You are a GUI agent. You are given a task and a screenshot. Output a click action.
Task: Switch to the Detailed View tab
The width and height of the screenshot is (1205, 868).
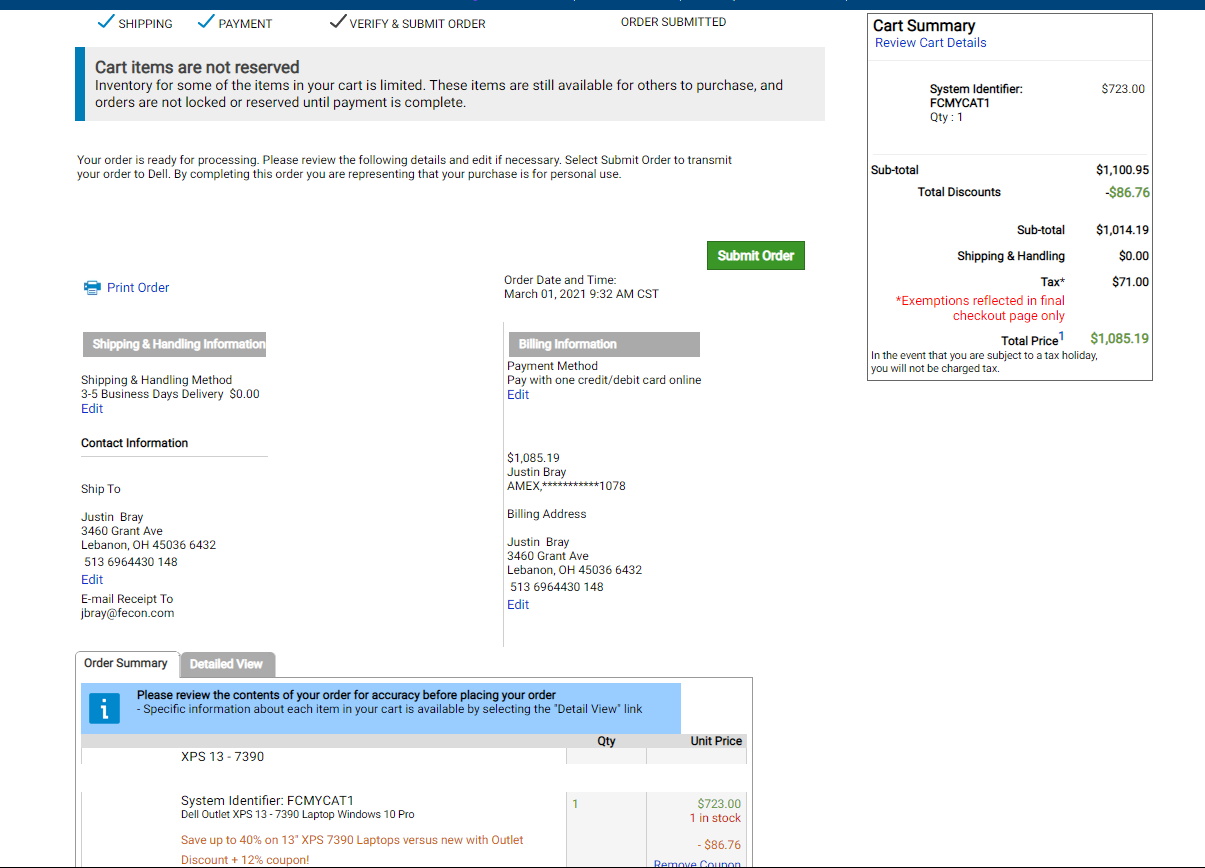226,664
